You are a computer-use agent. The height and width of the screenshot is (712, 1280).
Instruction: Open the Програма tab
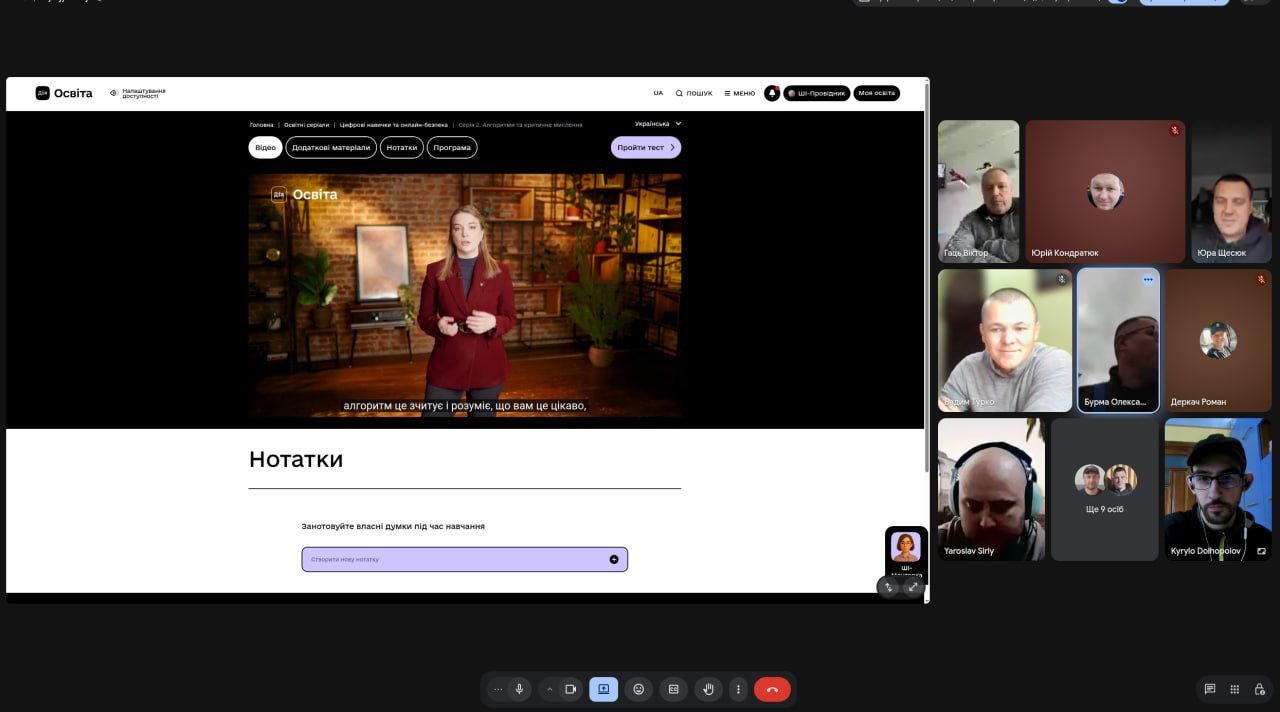point(452,147)
